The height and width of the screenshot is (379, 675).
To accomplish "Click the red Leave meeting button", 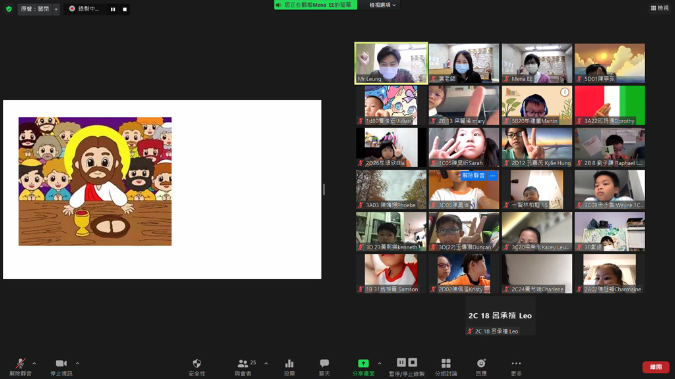I will pyautogui.click(x=656, y=367).
